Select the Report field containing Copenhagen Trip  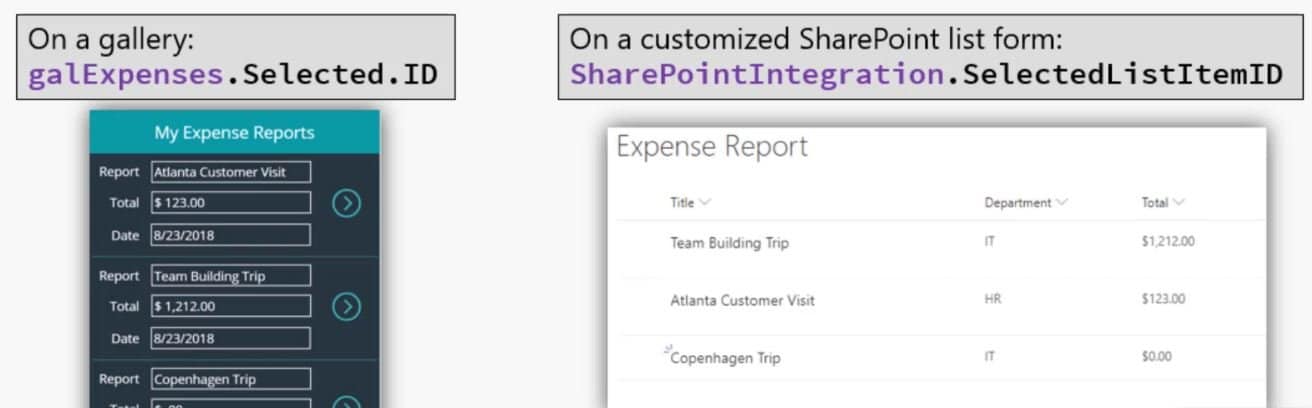tap(231, 380)
